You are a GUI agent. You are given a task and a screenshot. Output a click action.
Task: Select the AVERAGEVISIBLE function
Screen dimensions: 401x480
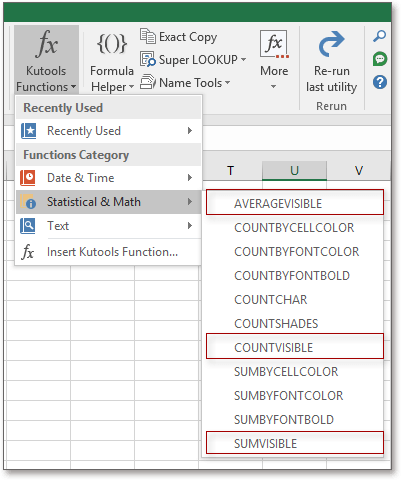[x=295, y=203]
